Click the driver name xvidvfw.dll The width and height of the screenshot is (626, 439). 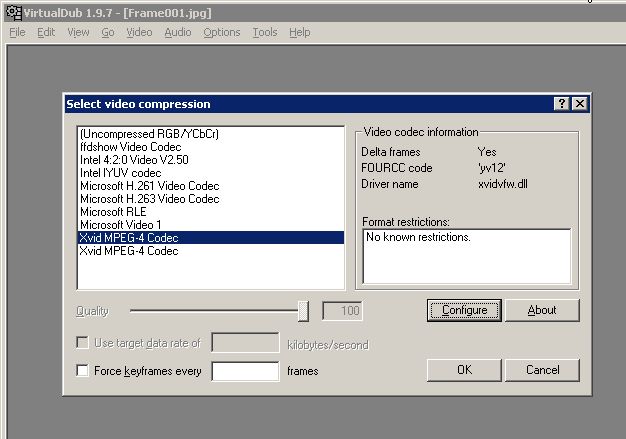point(503,184)
